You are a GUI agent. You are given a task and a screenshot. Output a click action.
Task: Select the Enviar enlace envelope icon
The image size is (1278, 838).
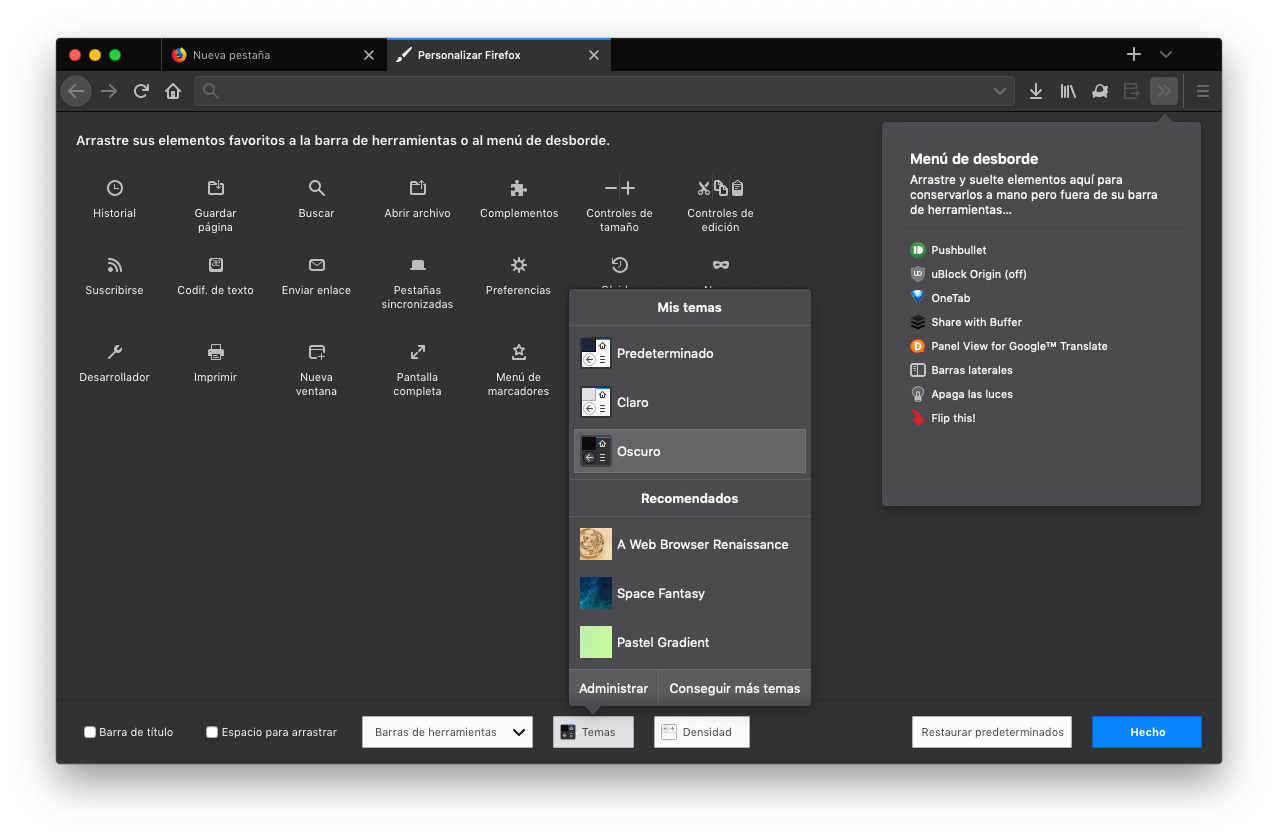[x=317, y=265]
